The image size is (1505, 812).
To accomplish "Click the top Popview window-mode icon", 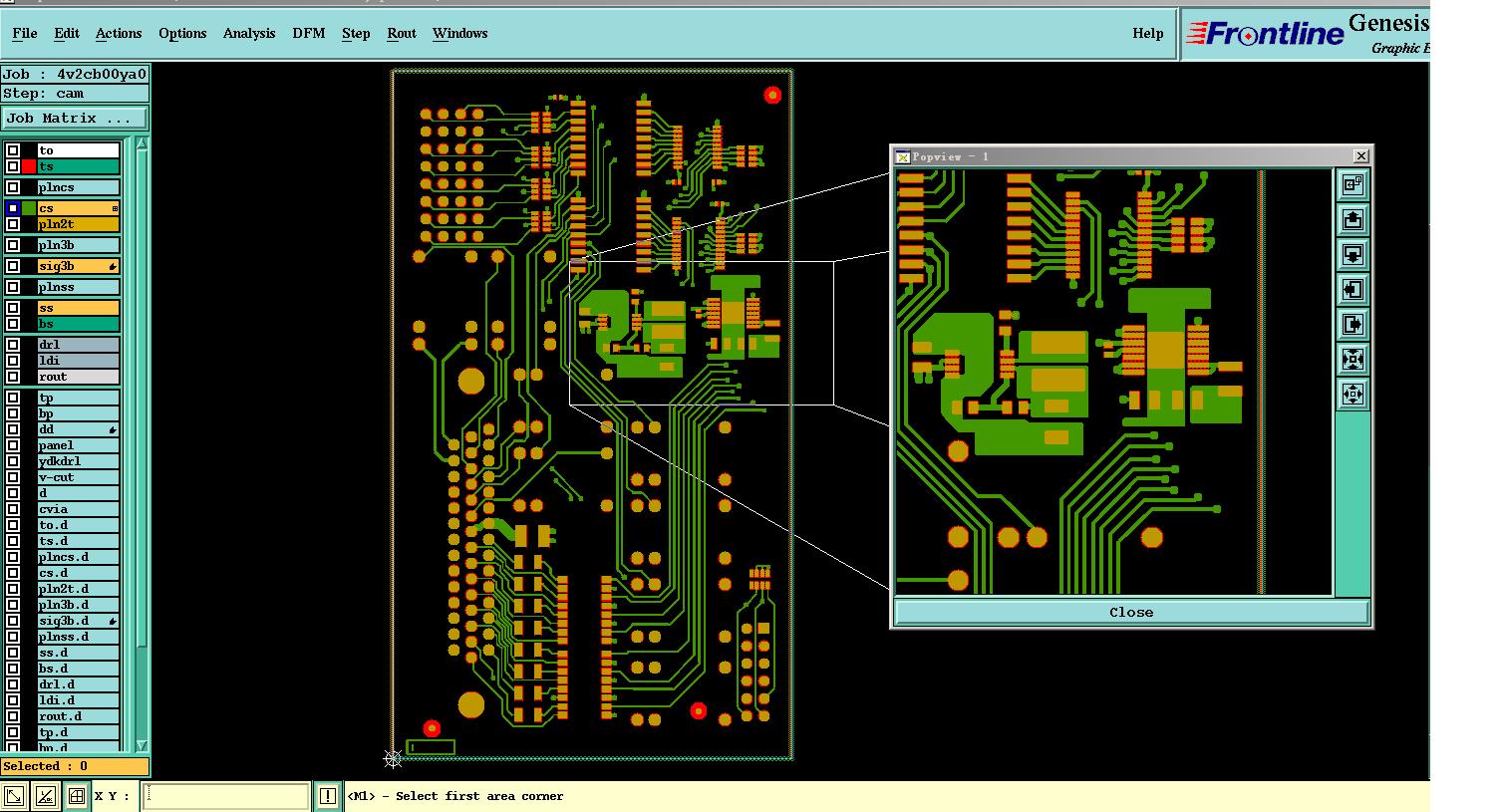I will (1353, 184).
